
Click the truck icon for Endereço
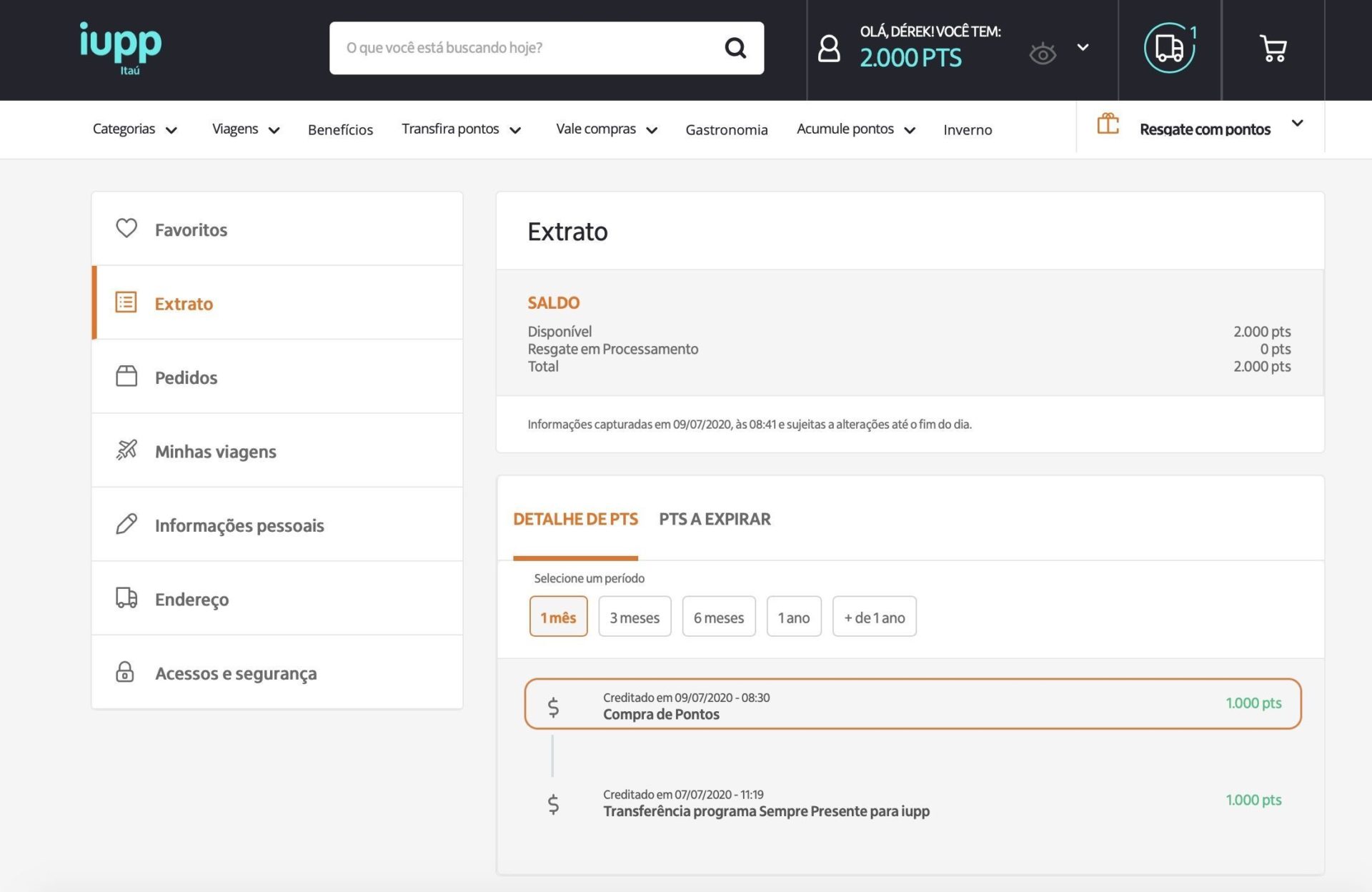[x=126, y=598]
